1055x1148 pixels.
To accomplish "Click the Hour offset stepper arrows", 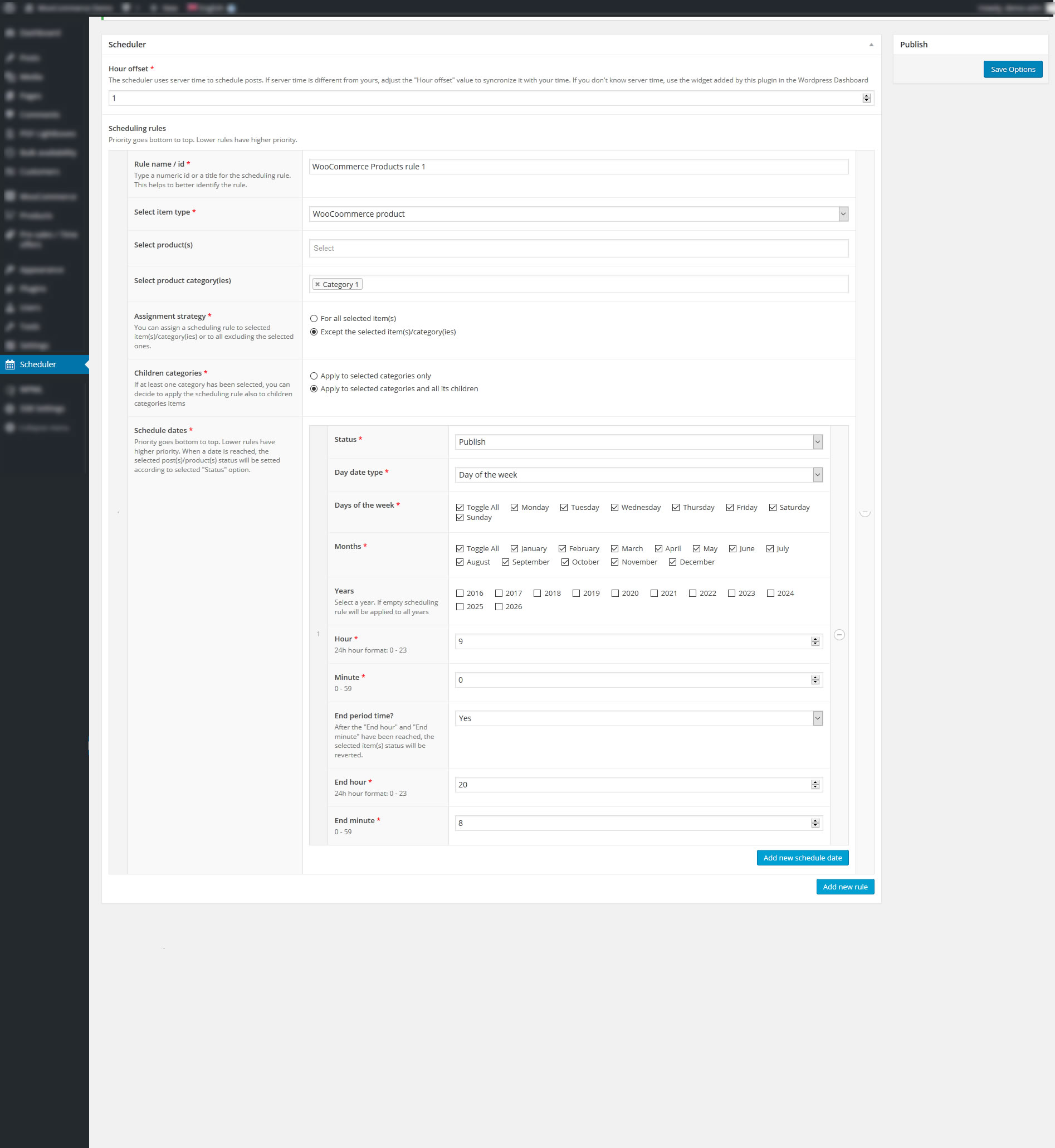I will click(x=866, y=98).
